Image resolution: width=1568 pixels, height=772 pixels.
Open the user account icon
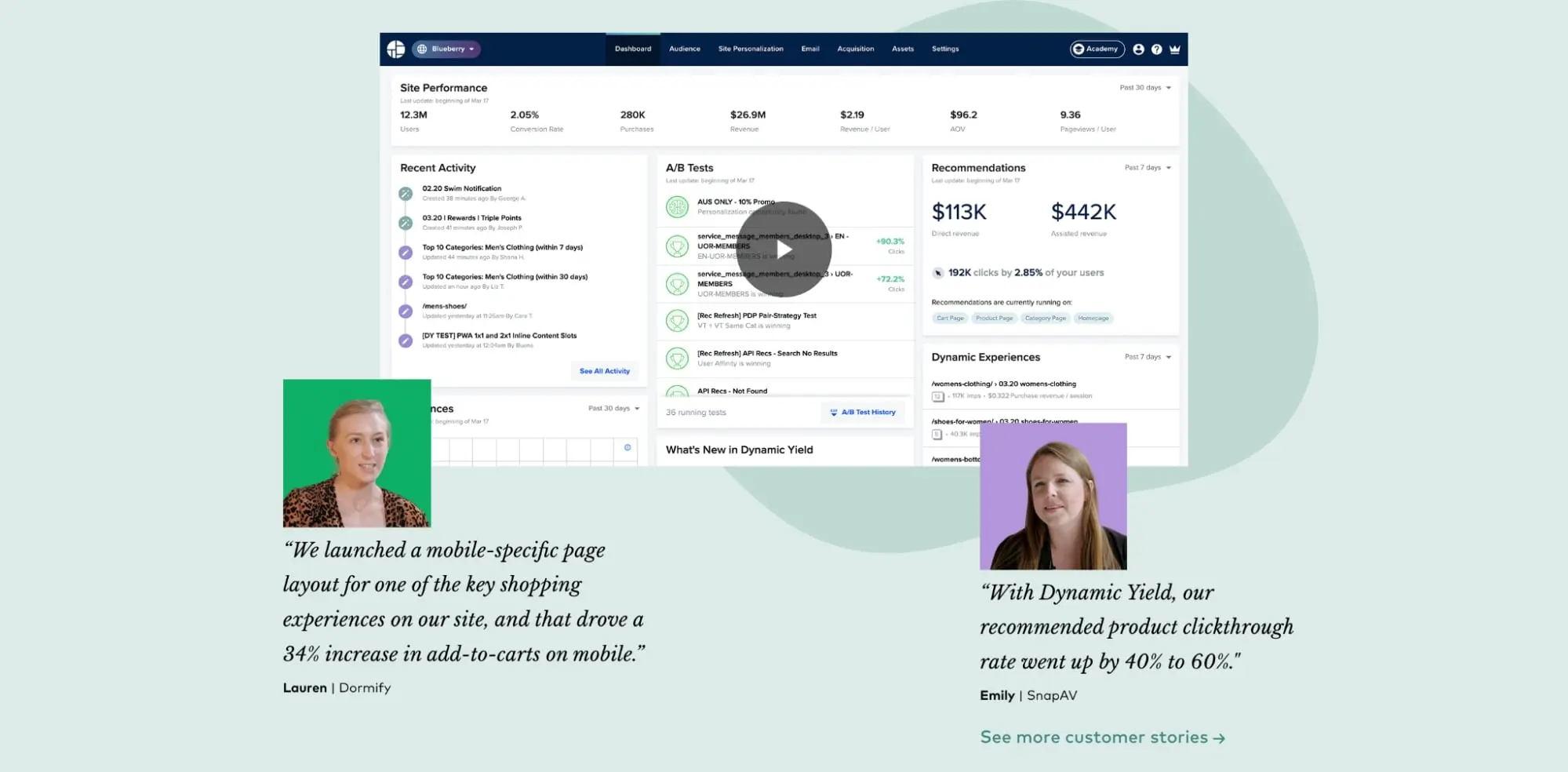pos(1138,49)
